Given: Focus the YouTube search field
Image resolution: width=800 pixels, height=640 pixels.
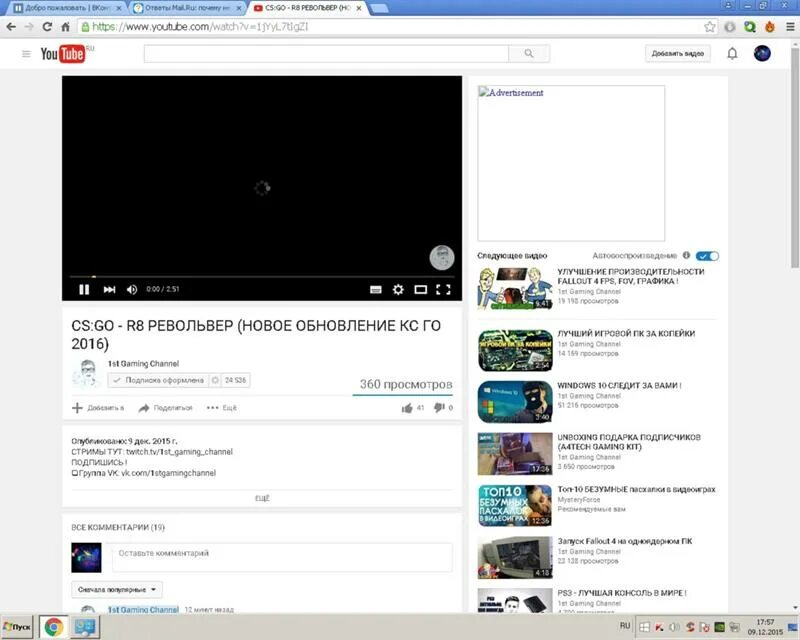Looking at the screenshot, I should (326, 54).
